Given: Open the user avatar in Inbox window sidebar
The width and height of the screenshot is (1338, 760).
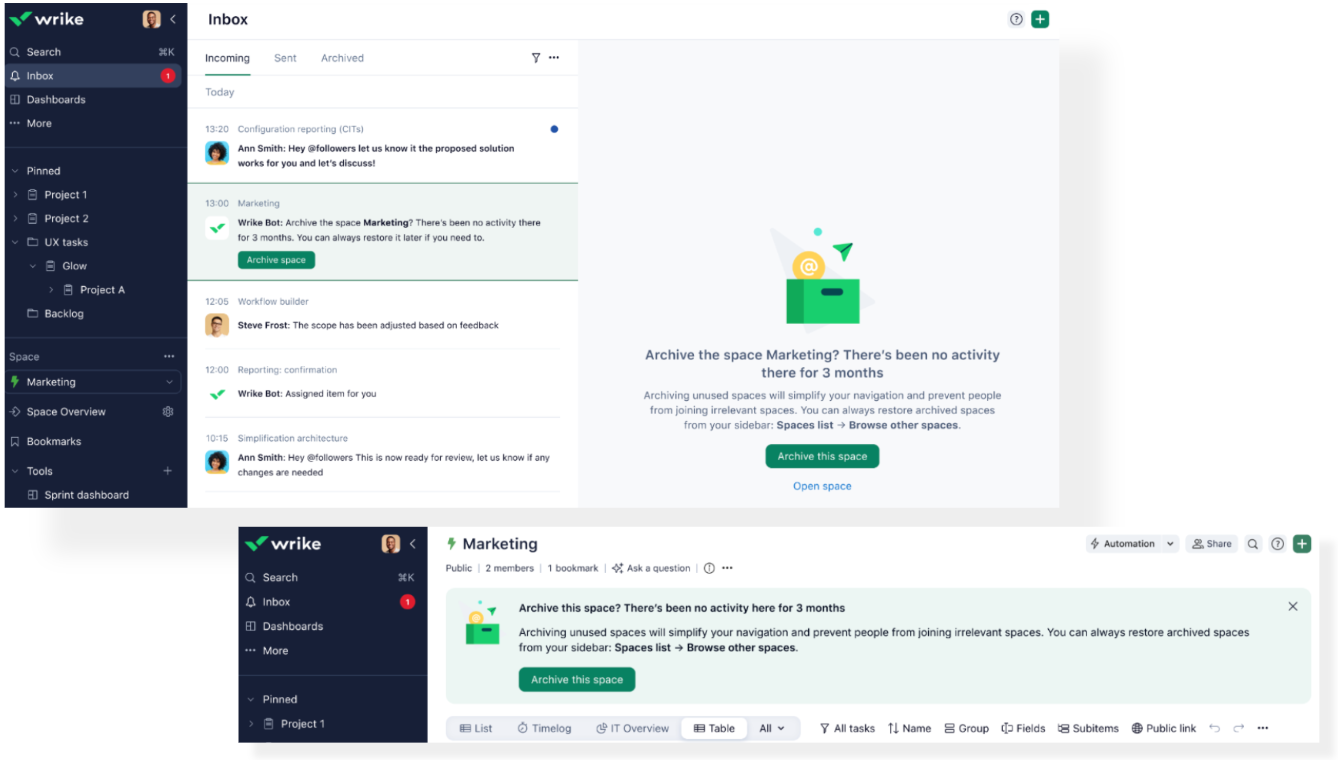Looking at the screenshot, I should pos(152,19).
